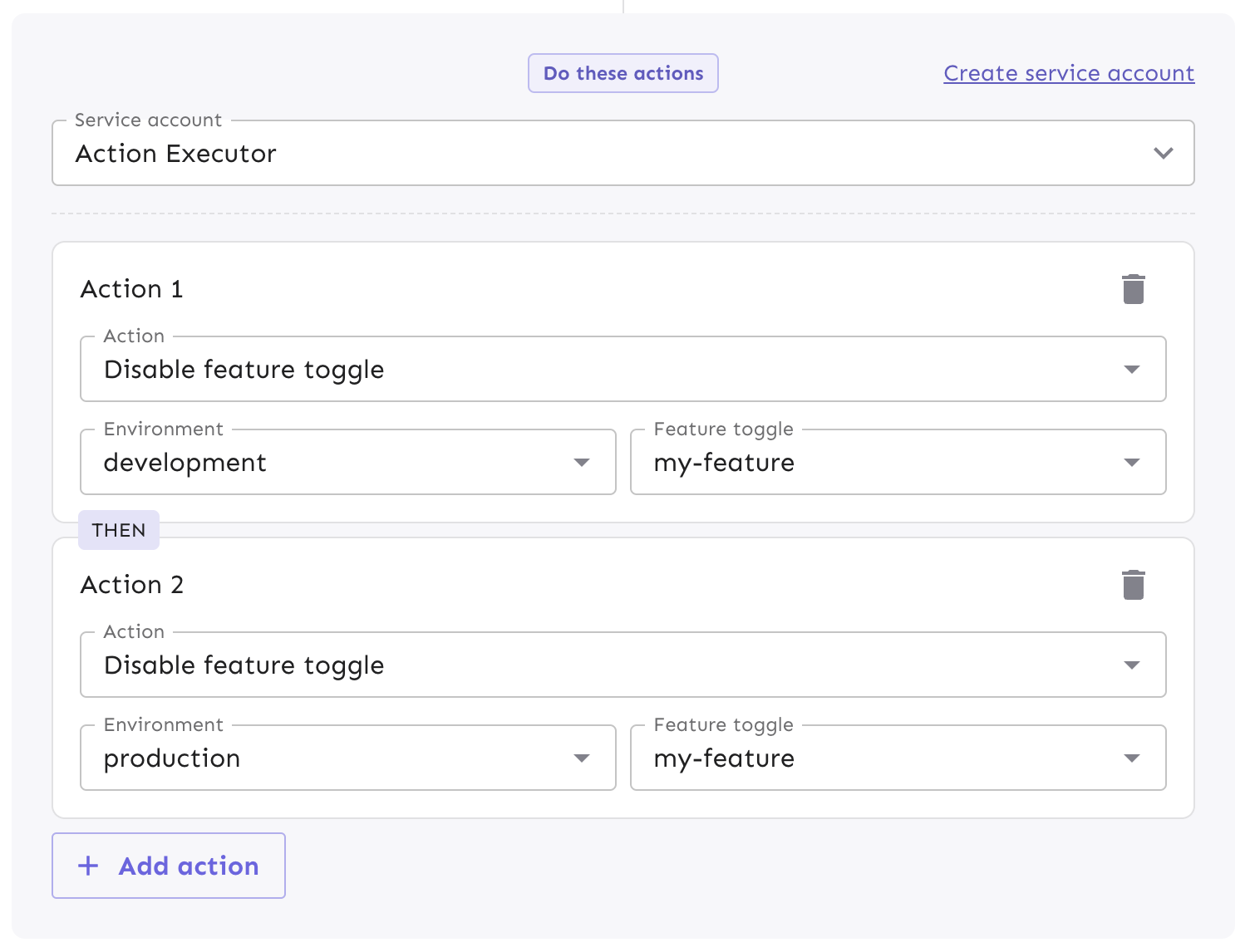Delete Action 2 using its trash icon
1250x952 pixels.
pyautogui.click(x=1134, y=584)
